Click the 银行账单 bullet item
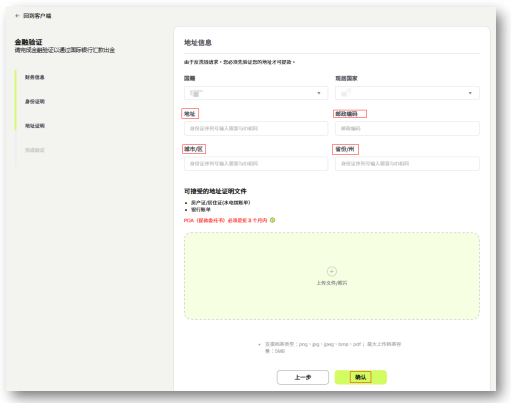The width and height of the screenshot is (511, 403). (x=201, y=210)
